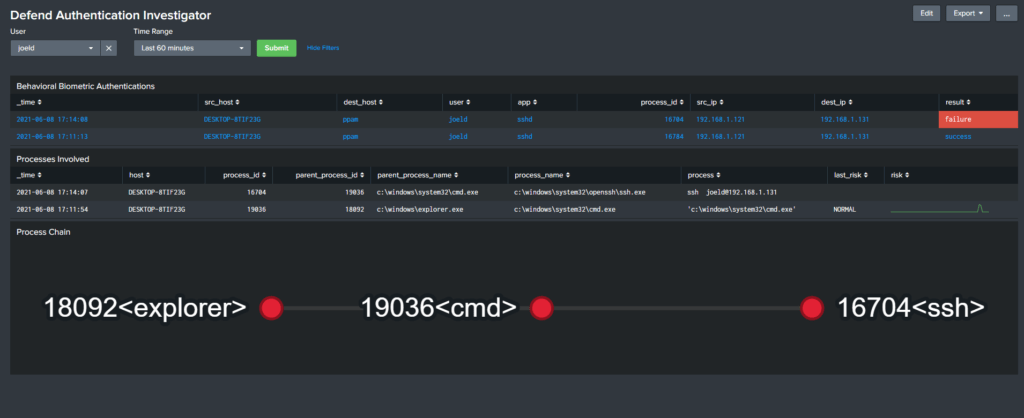The image size is (1024, 418).
Task: Open the more options ellipsis menu
Action: (x=1006, y=13)
